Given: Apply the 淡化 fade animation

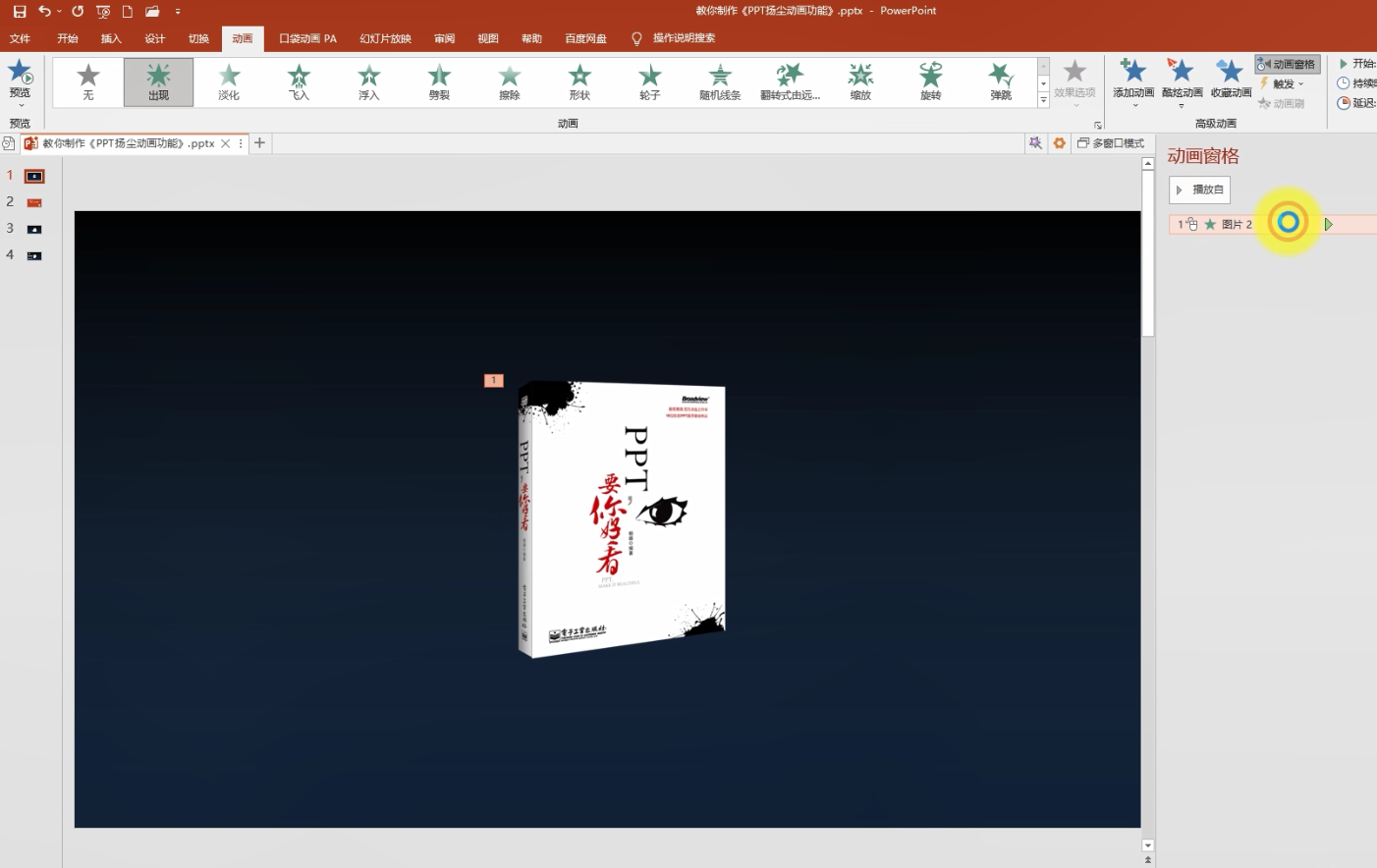Looking at the screenshot, I should click(229, 82).
